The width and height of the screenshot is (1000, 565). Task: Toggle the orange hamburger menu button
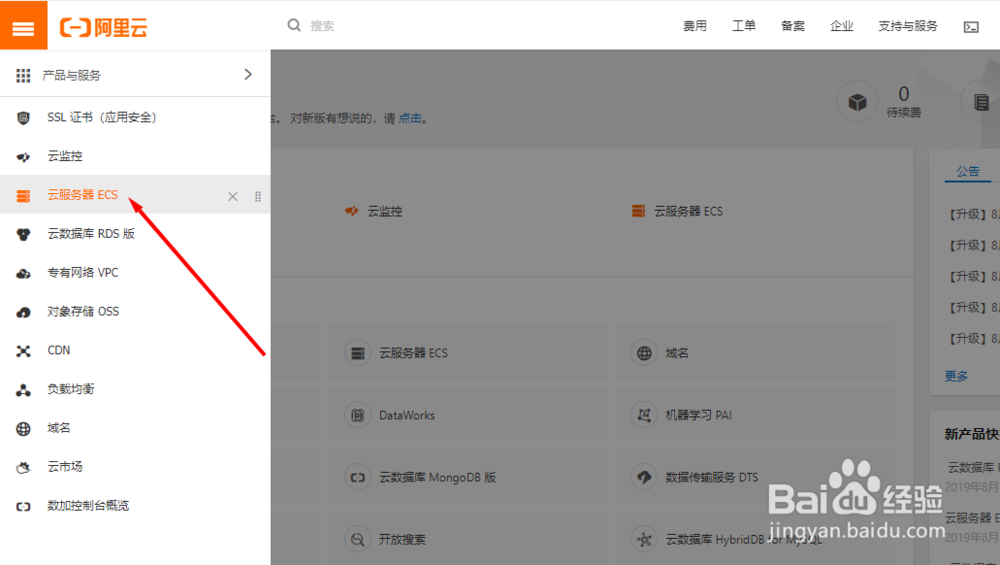pyautogui.click(x=24, y=25)
